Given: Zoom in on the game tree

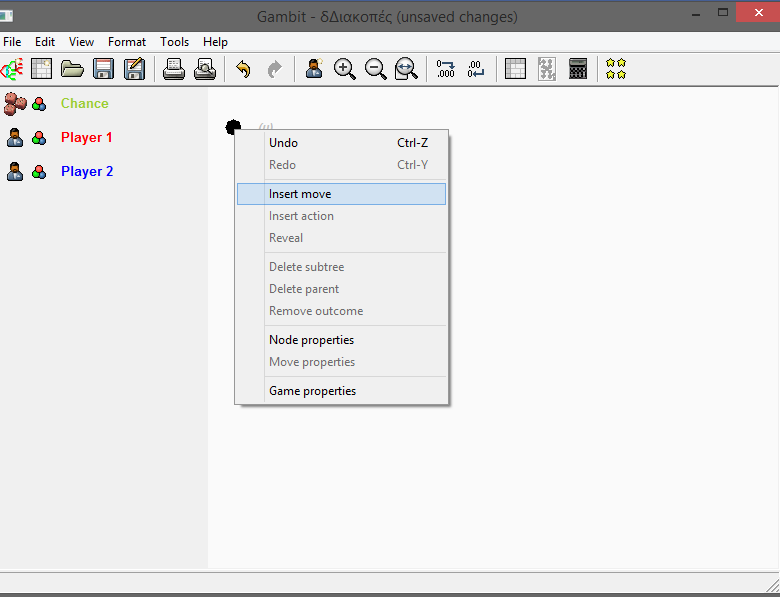Looking at the screenshot, I should tap(345, 69).
